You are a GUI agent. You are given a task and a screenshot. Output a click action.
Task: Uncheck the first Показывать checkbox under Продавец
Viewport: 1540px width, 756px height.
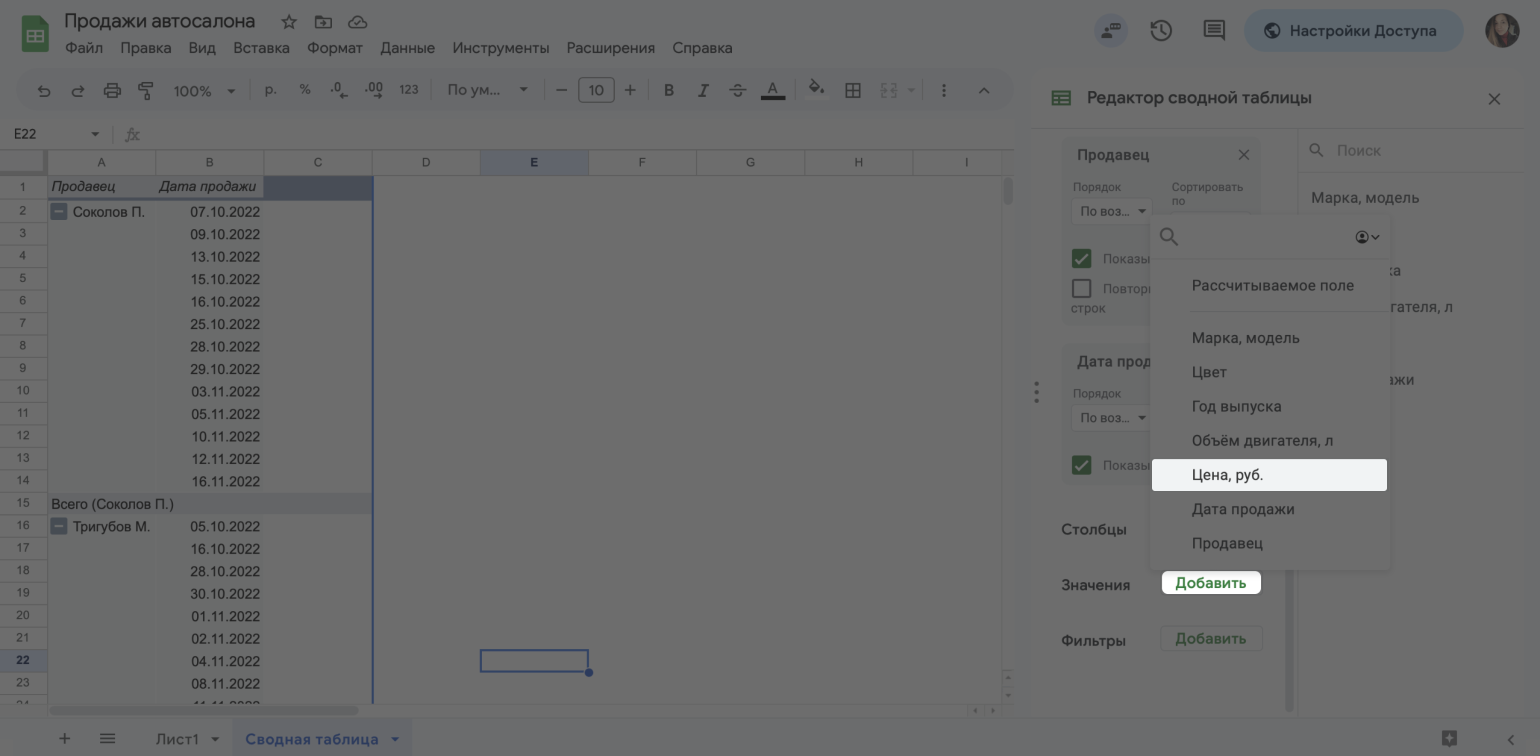1081,259
